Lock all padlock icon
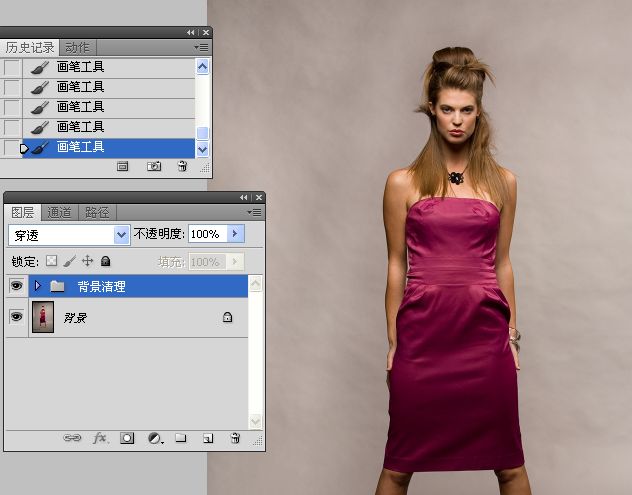Viewport: 632px width, 495px height. (x=106, y=261)
